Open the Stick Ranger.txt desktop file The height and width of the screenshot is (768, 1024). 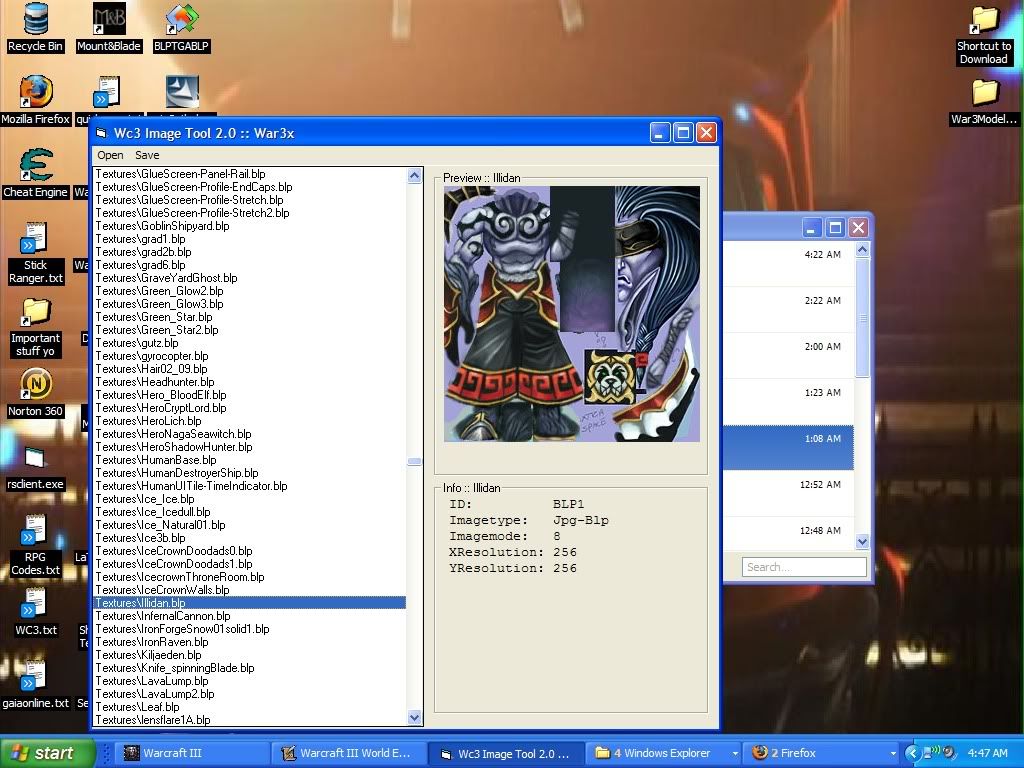pos(35,253)
